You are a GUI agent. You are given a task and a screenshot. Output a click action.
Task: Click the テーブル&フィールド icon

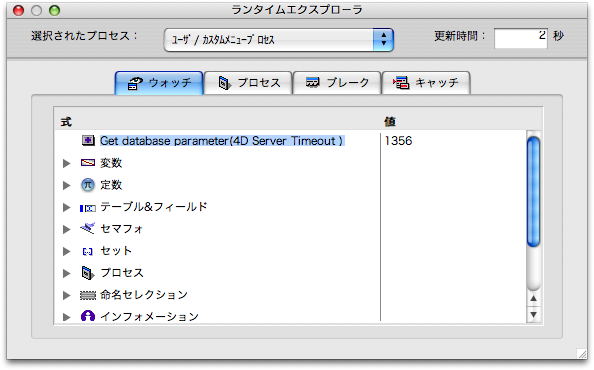pyautogui.click(x=88, y=208)
